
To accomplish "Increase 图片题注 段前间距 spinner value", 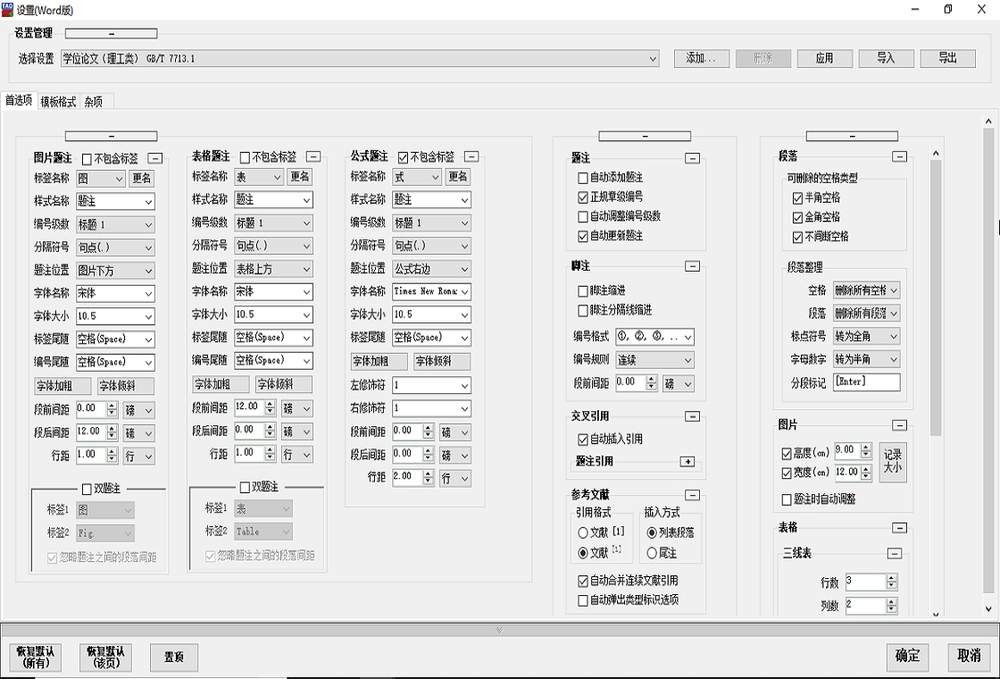I will (x=112, y=405).
